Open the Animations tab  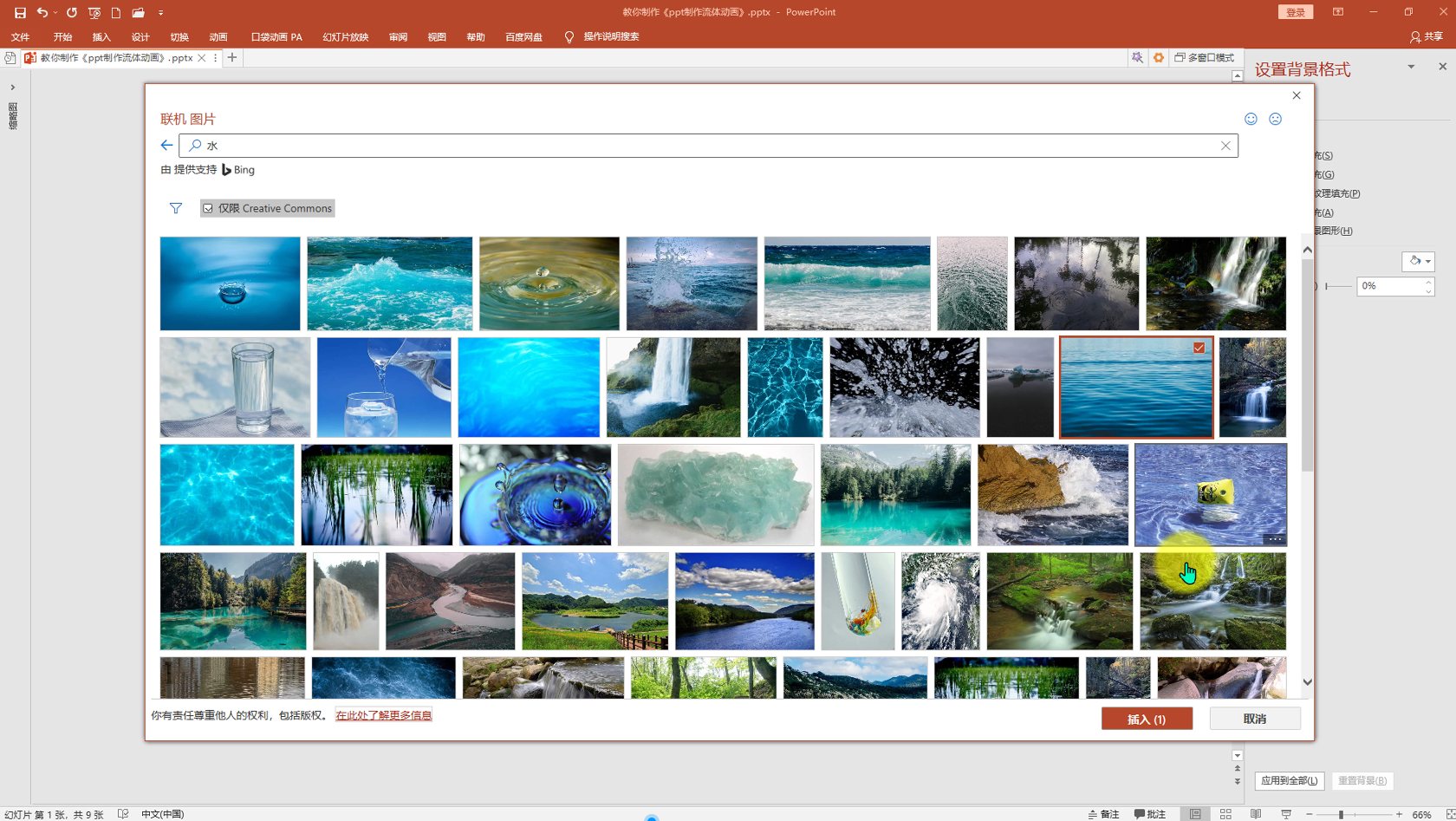(x=218, y=37)
